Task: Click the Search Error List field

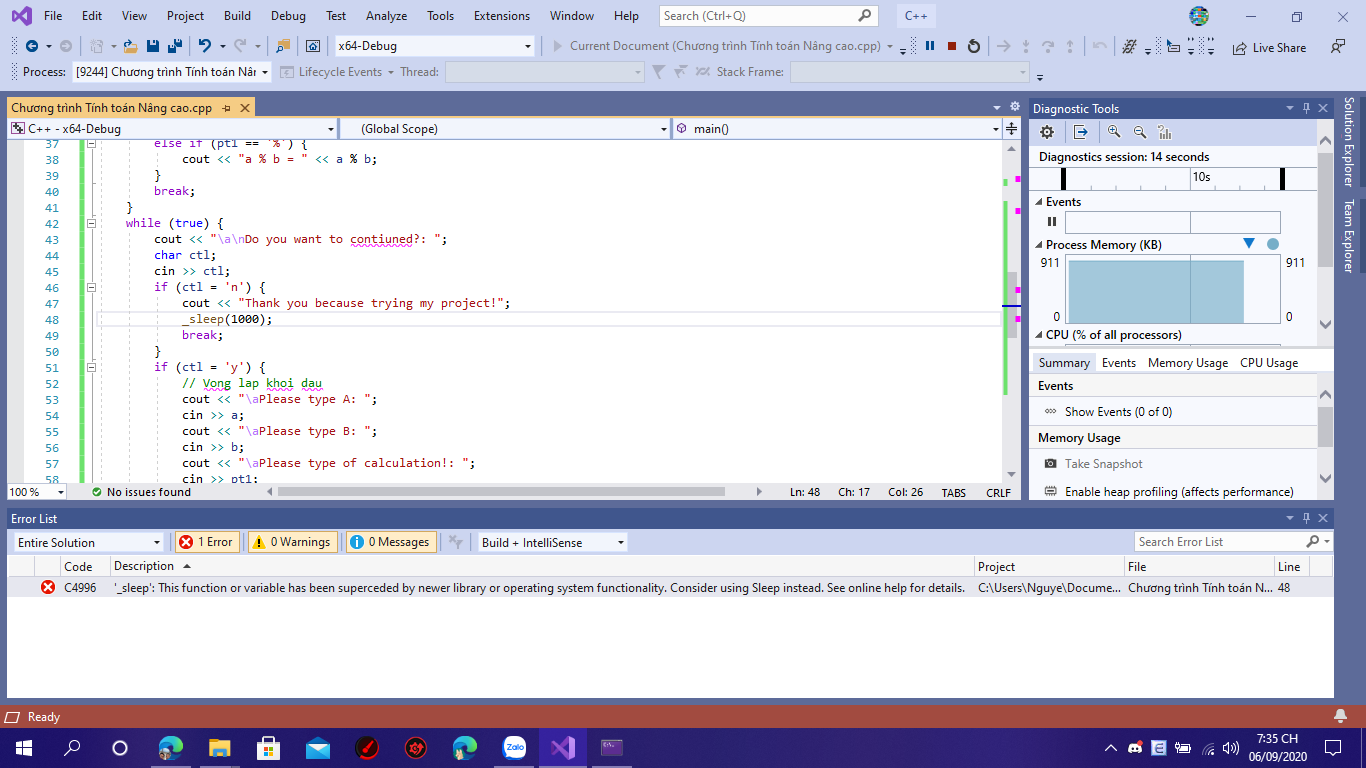Action: coord(1220,542)
